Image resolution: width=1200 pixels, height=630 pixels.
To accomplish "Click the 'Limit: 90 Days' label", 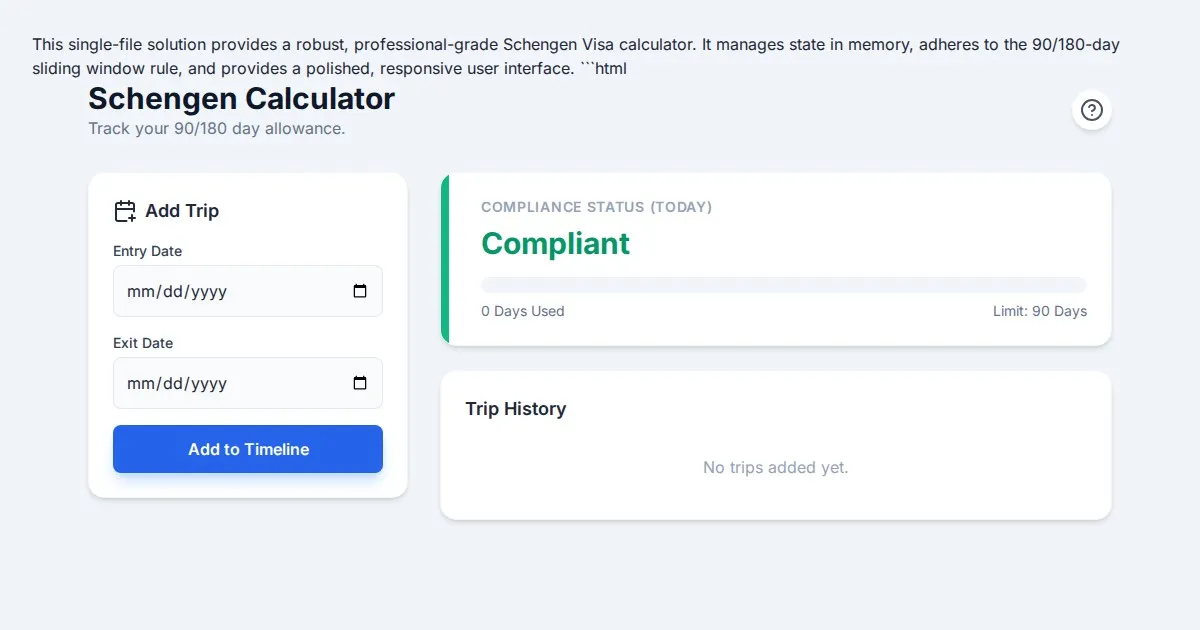I will [x=1039, y=311].
